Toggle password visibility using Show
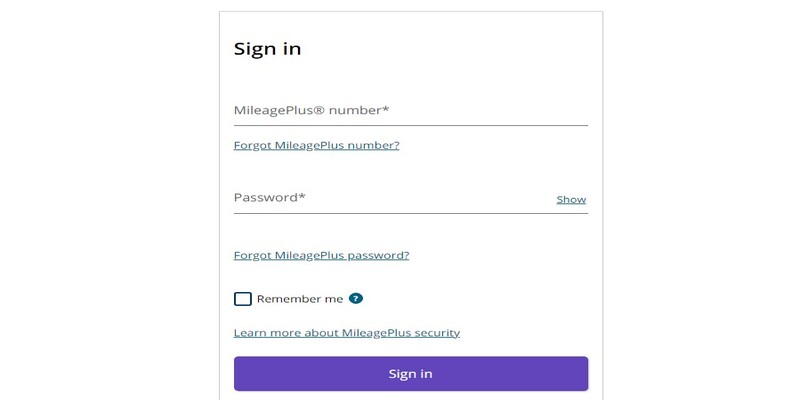Viewport: 800px width, 400px height. click(571, 199)
